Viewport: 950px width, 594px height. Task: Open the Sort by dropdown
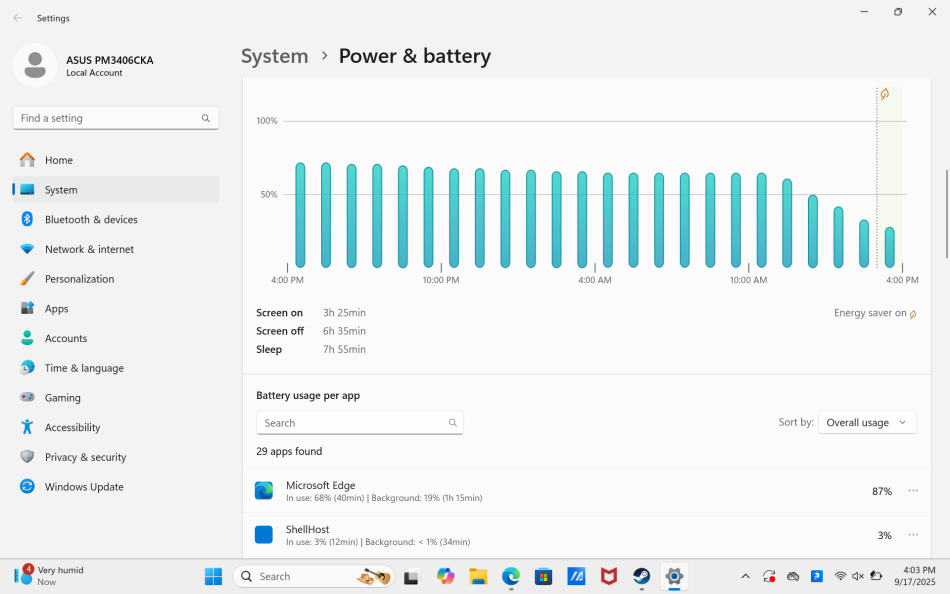(867, 422)
